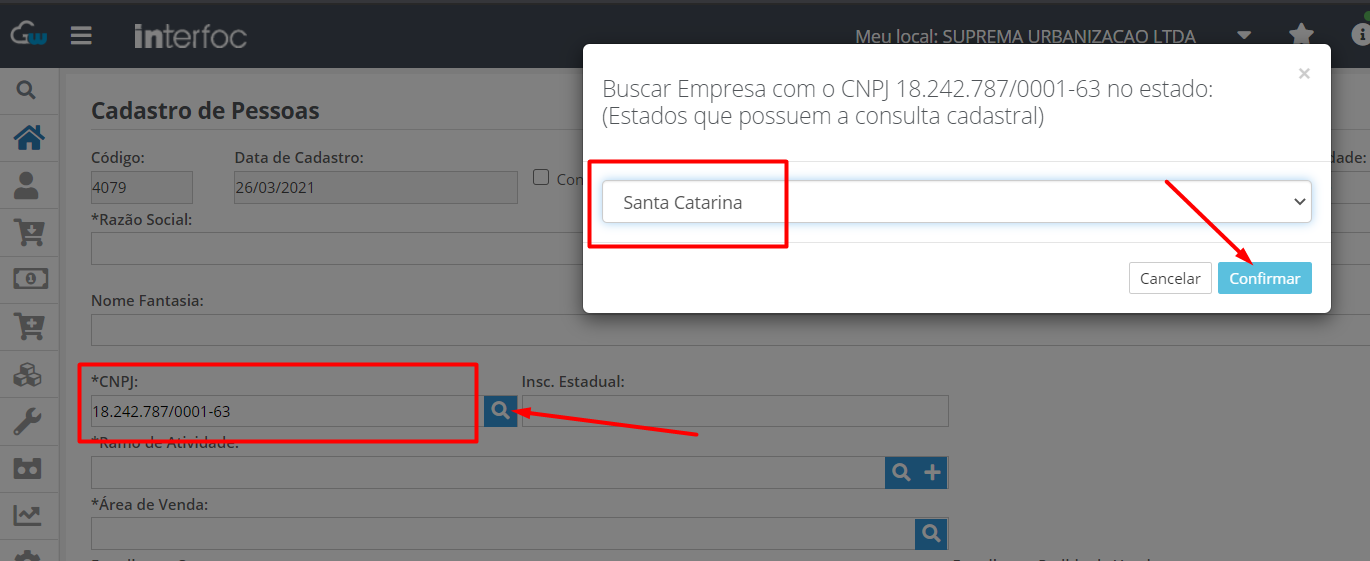Expand the Meu local dropdown arrow
Viewport: 1370px width, 561px height.
1244,35
